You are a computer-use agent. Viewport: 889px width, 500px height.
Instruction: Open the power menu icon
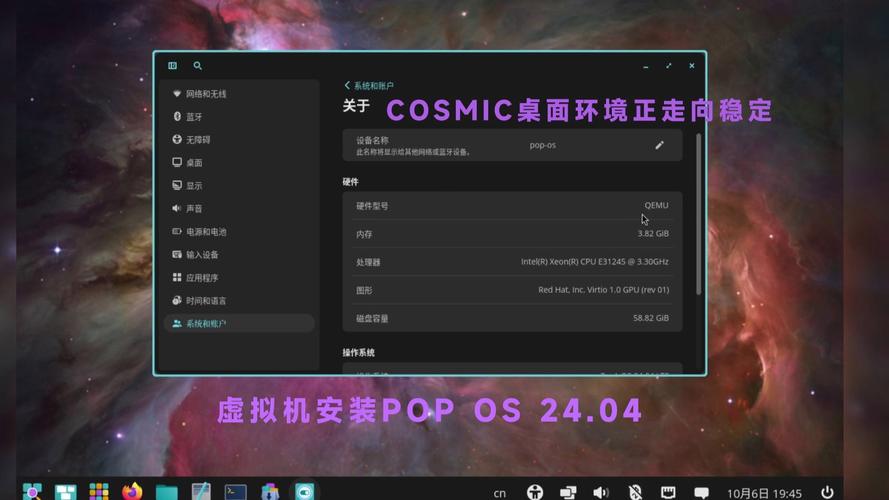click(827, 492)
